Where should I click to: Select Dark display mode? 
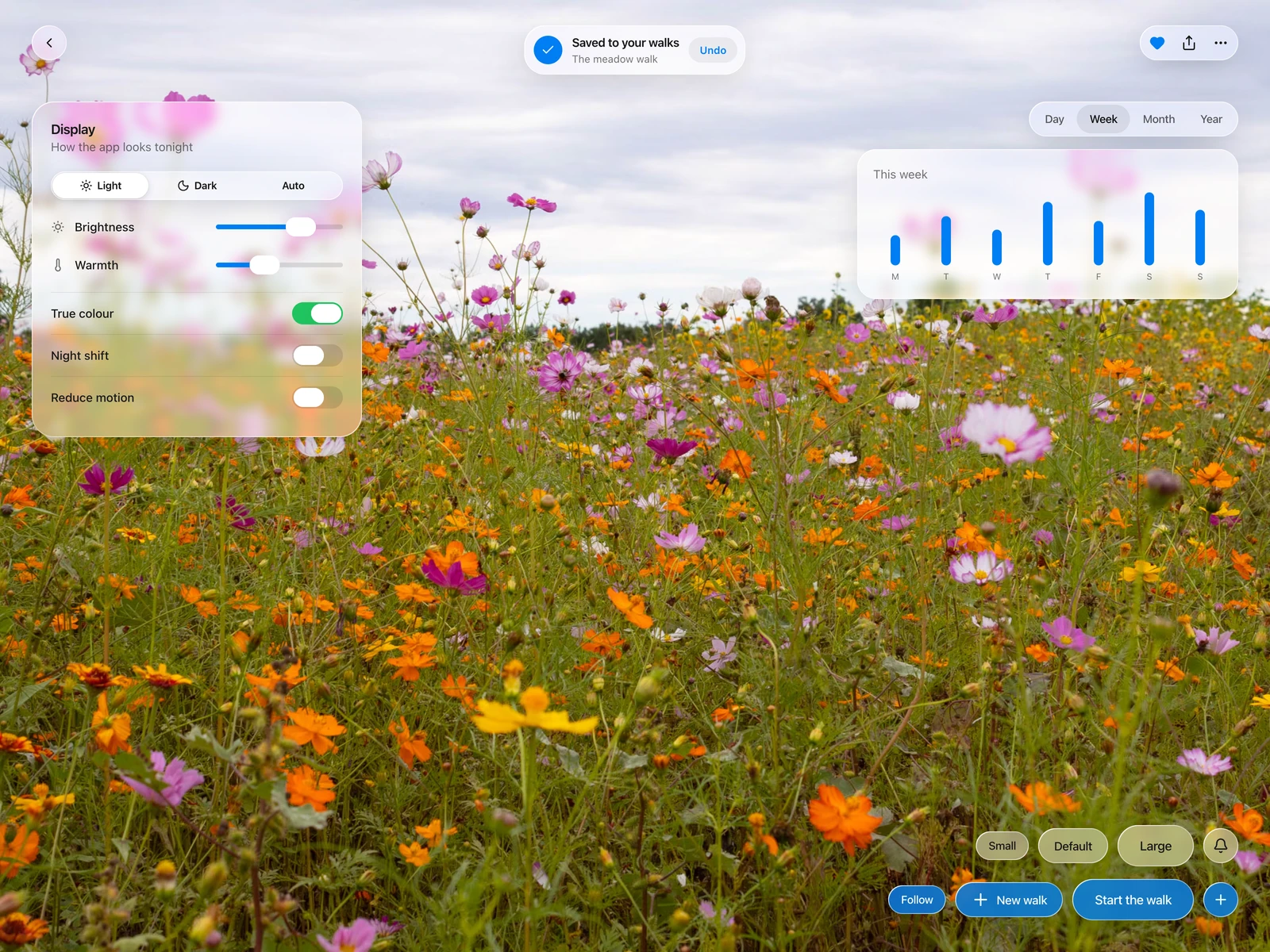tap(197, 186)
